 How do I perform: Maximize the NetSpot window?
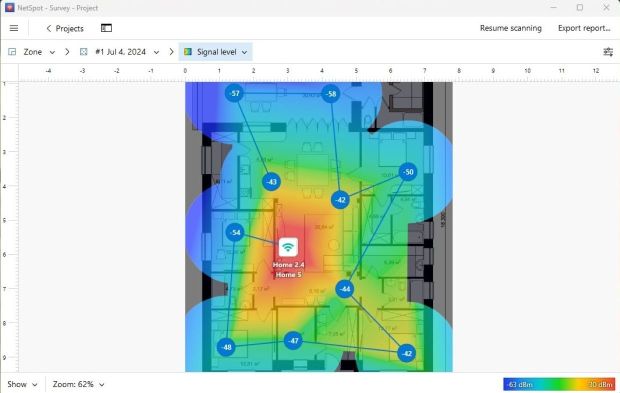tap(580, 8)
